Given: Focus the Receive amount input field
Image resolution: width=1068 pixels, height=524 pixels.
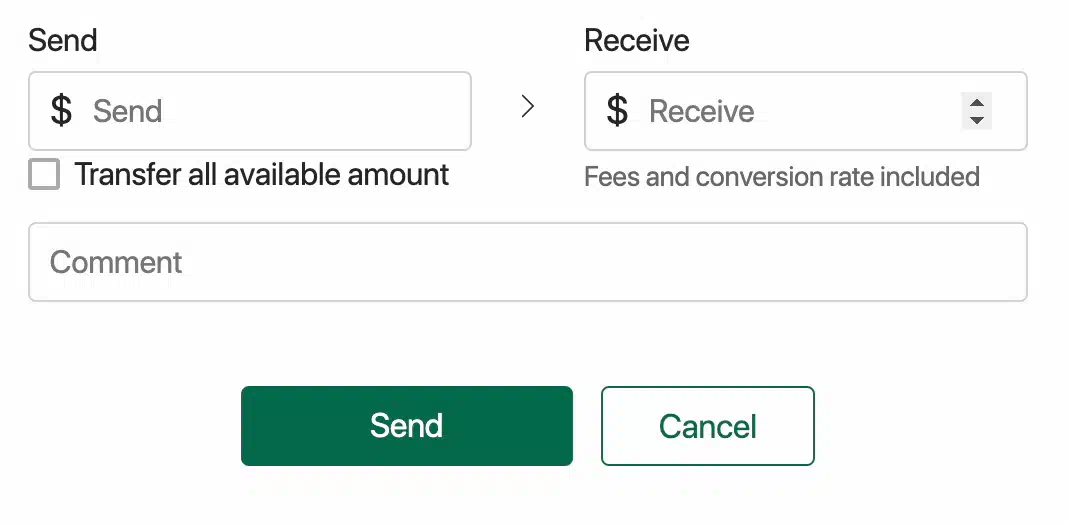Looking at the screenshot, I should click(x=806, y=111).
